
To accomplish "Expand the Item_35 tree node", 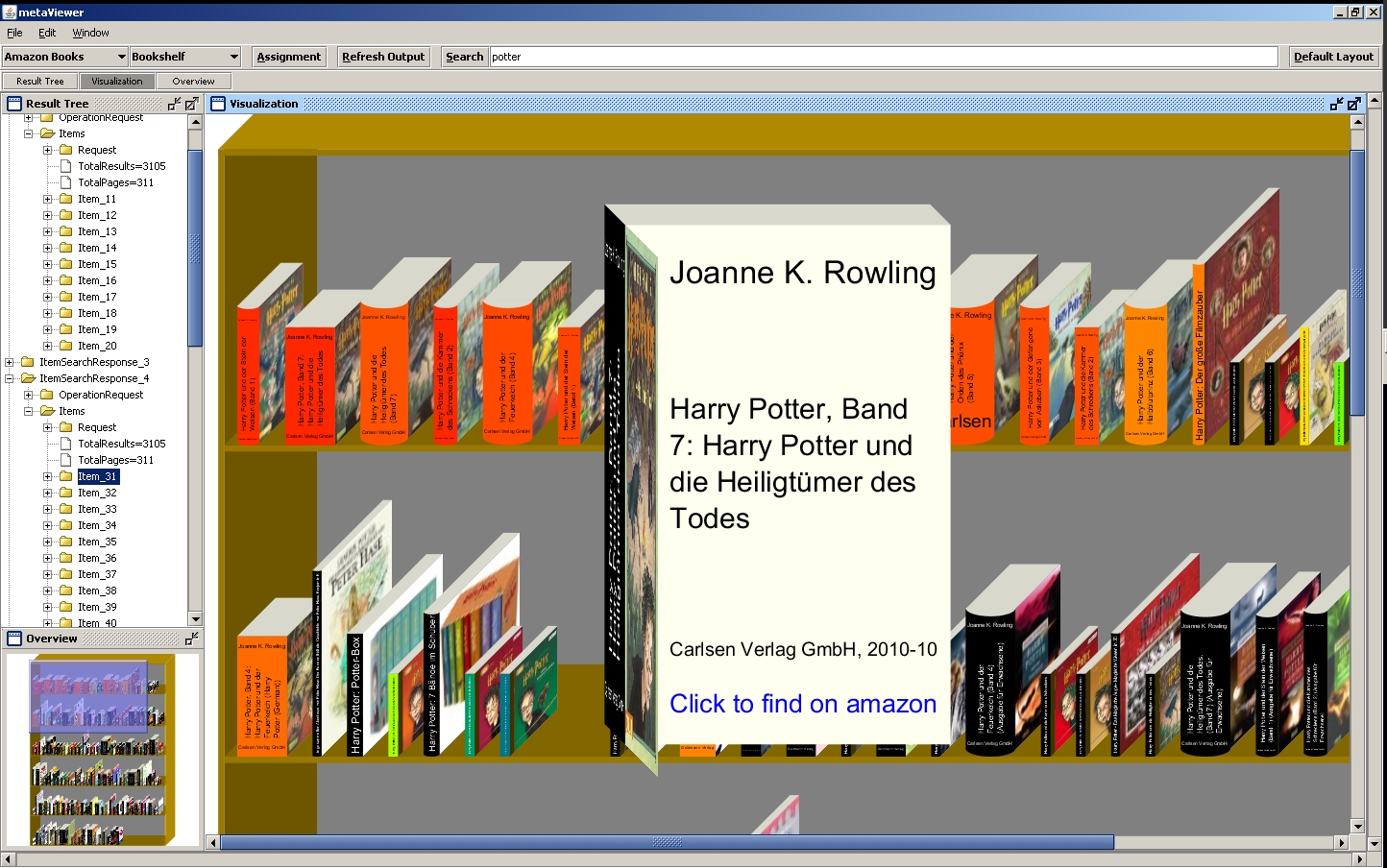I will 48,542.
